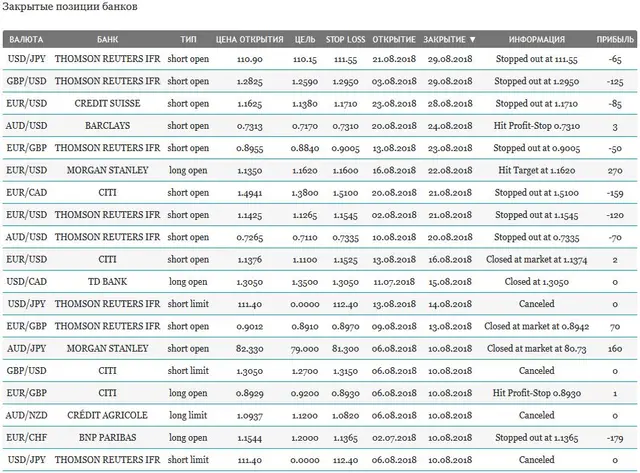Image resolution: width=640 pixels, height=473 pixels.
Task: Click the ЦЕЛЬ column header
Action: click(305, 40)
